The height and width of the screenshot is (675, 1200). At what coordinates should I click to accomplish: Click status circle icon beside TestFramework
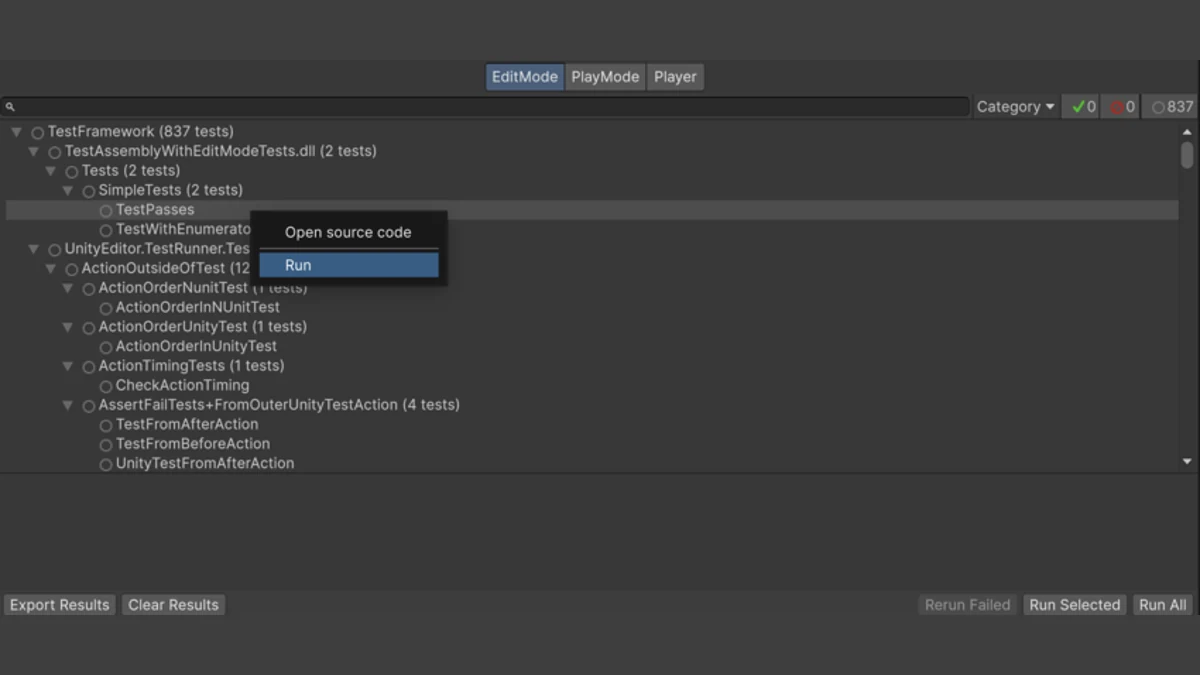click(x=38, y=132)
